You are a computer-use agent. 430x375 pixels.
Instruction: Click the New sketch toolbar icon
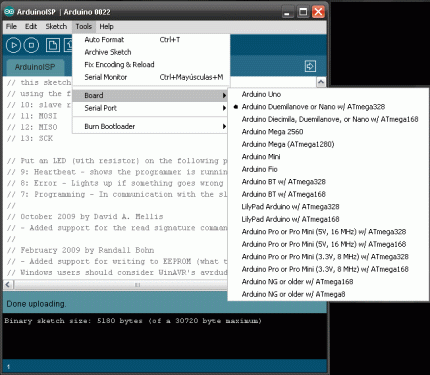[53, 45]
